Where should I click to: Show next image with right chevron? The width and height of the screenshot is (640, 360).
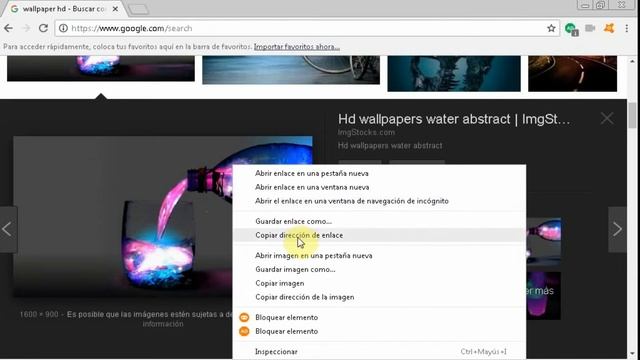coord(617,229)
